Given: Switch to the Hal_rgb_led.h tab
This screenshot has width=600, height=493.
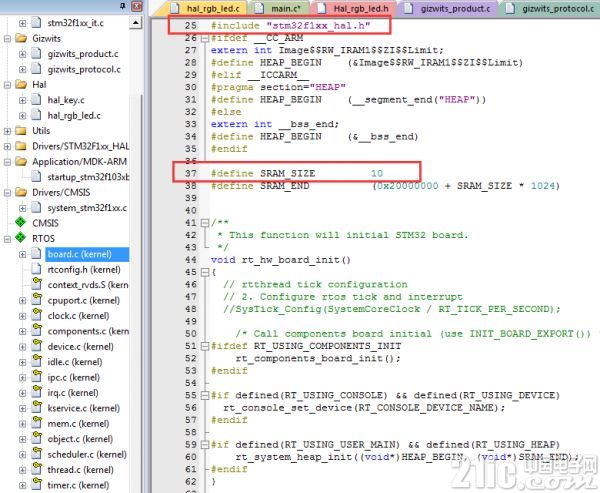Looking at the screenshot, I should [354, 8].
